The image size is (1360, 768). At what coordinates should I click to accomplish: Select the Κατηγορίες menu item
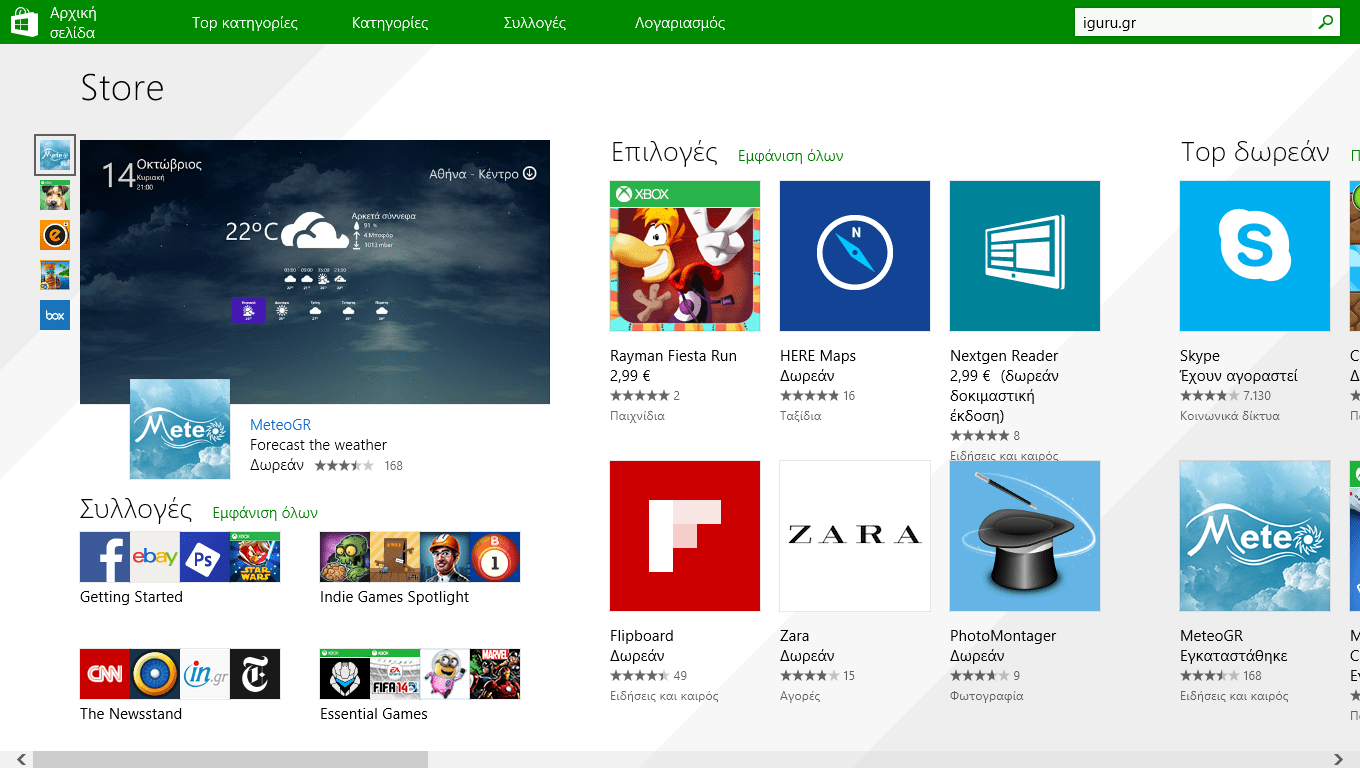click(391, 21)
